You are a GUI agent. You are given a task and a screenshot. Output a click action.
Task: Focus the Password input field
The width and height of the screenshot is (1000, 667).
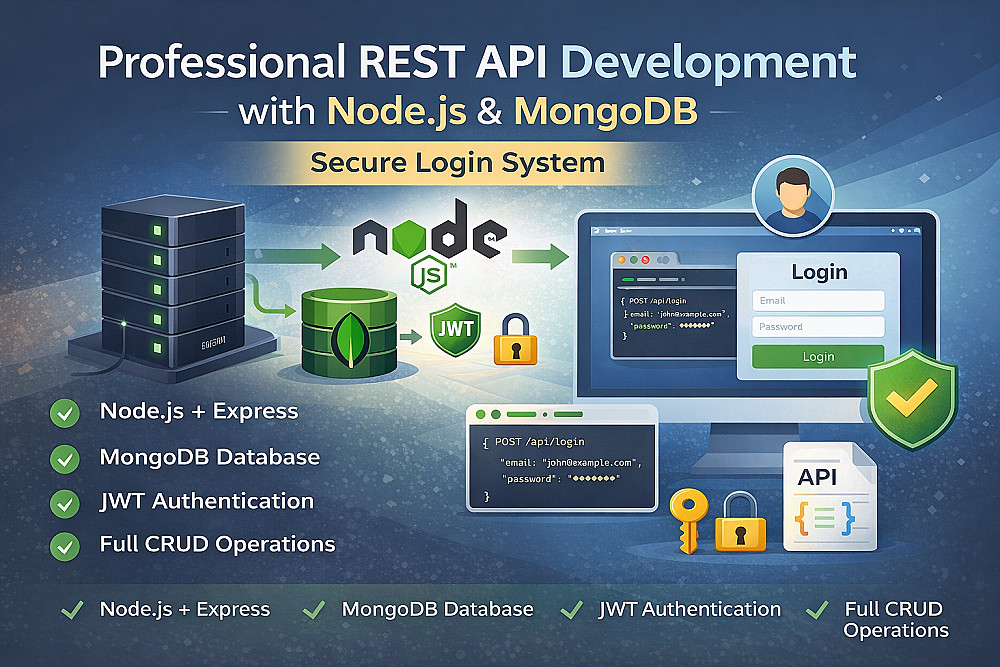coord(818,326)
